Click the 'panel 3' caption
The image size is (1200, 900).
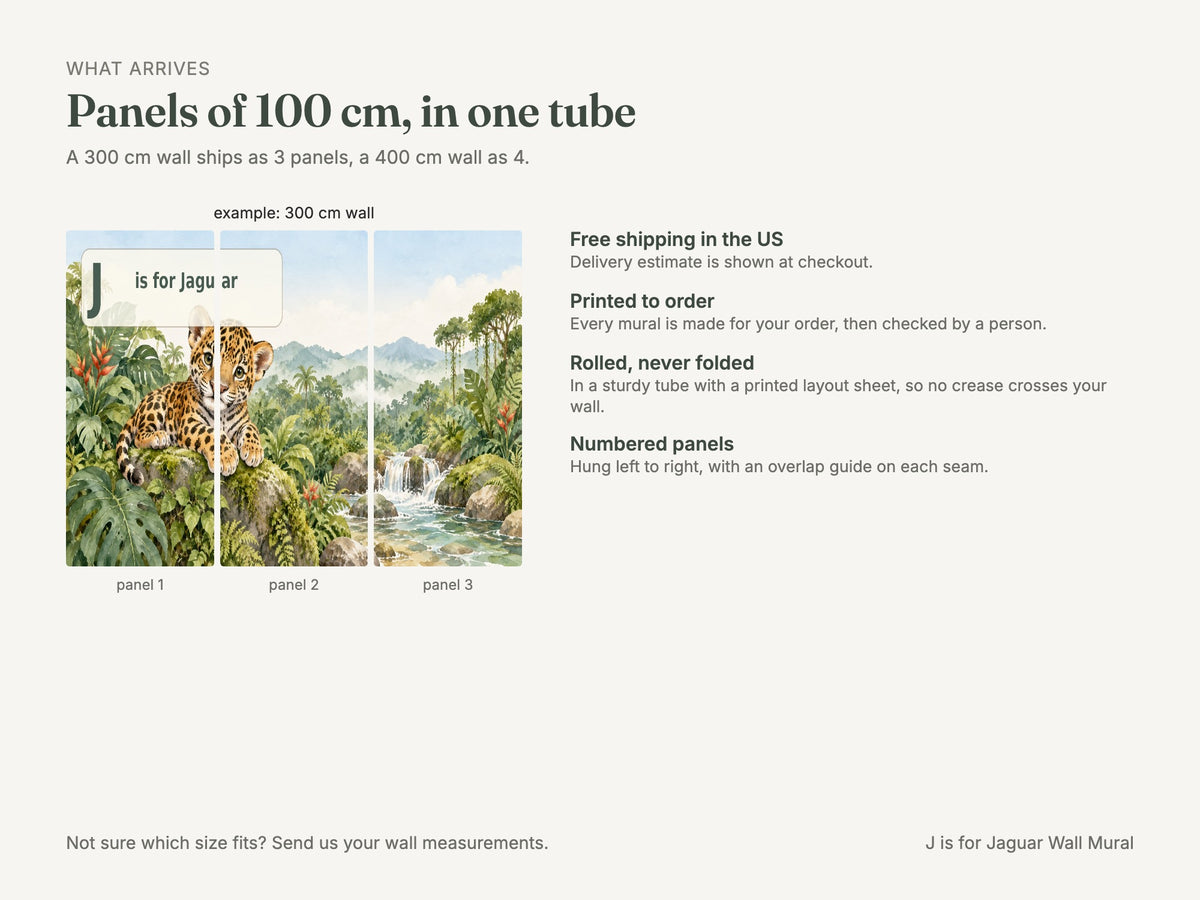coord(448,585)
